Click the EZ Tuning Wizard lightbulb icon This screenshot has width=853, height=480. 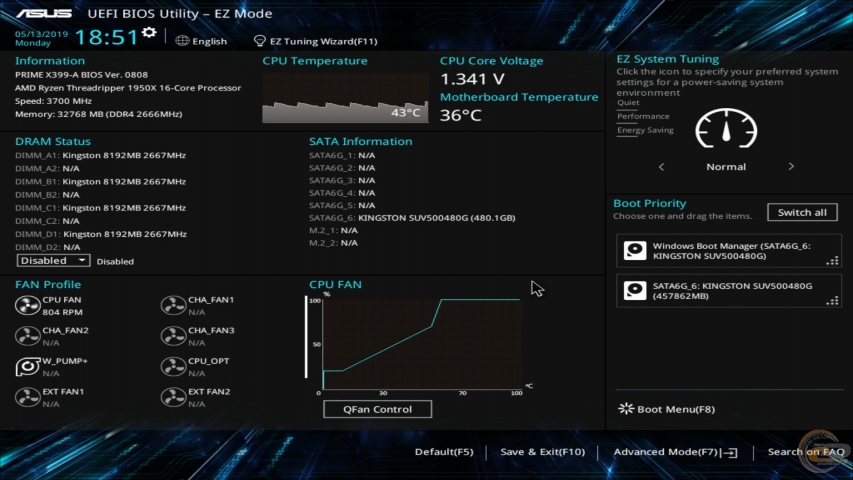point(259,41)
